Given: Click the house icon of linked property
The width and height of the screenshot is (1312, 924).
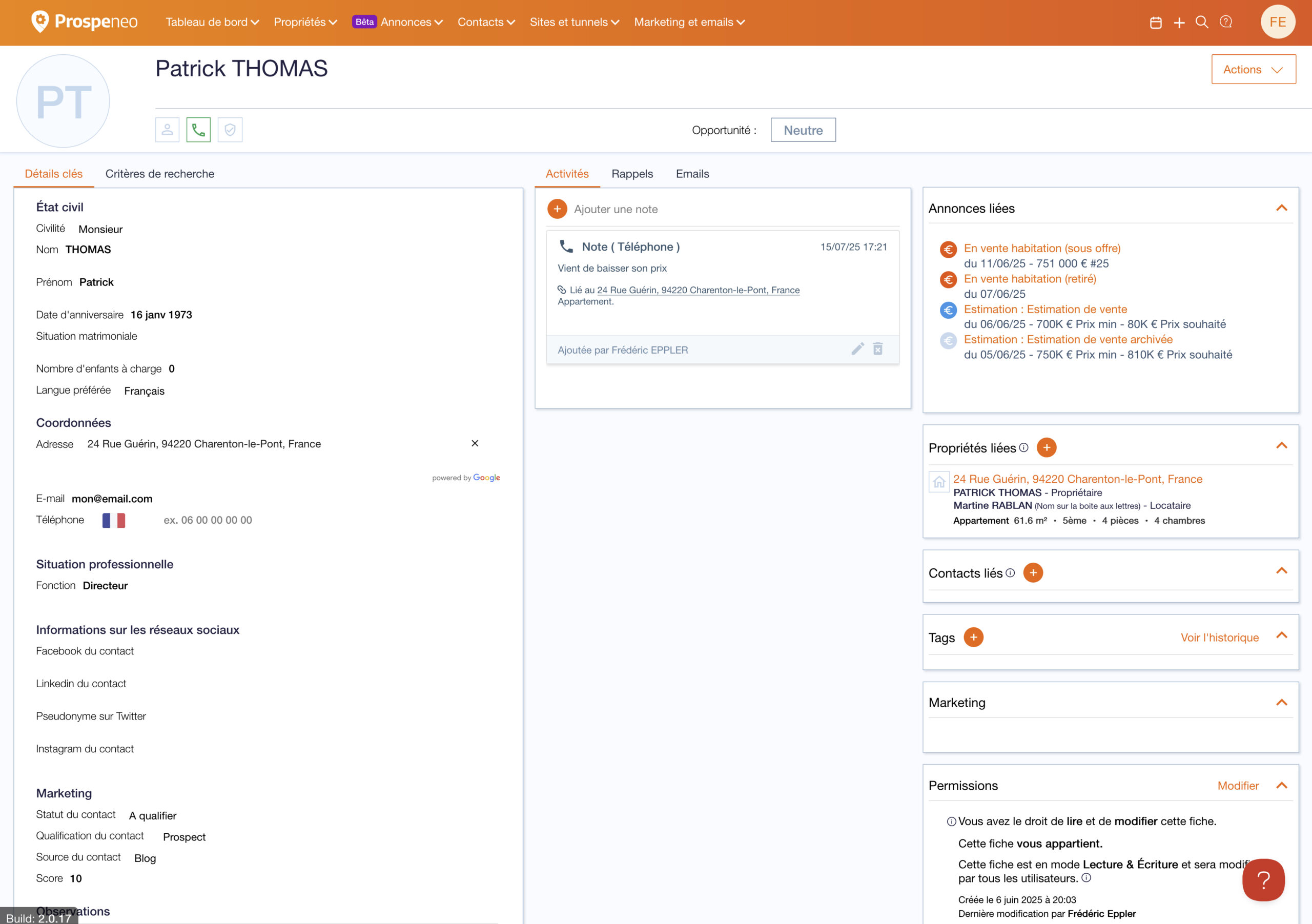Looking at the screenshot, I should [939, 482].
